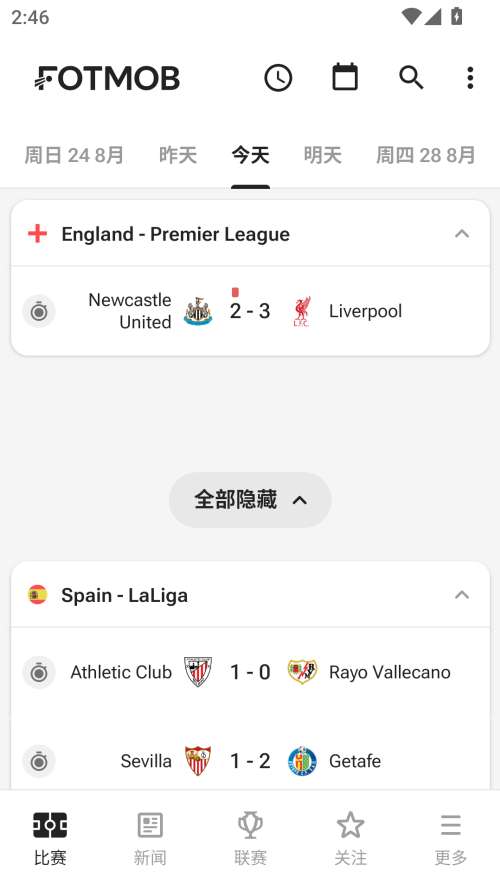The height and width of the screenshot is (889, 500).
Task: Switch to the 昨天 date tab
Action: coord(177,155)
